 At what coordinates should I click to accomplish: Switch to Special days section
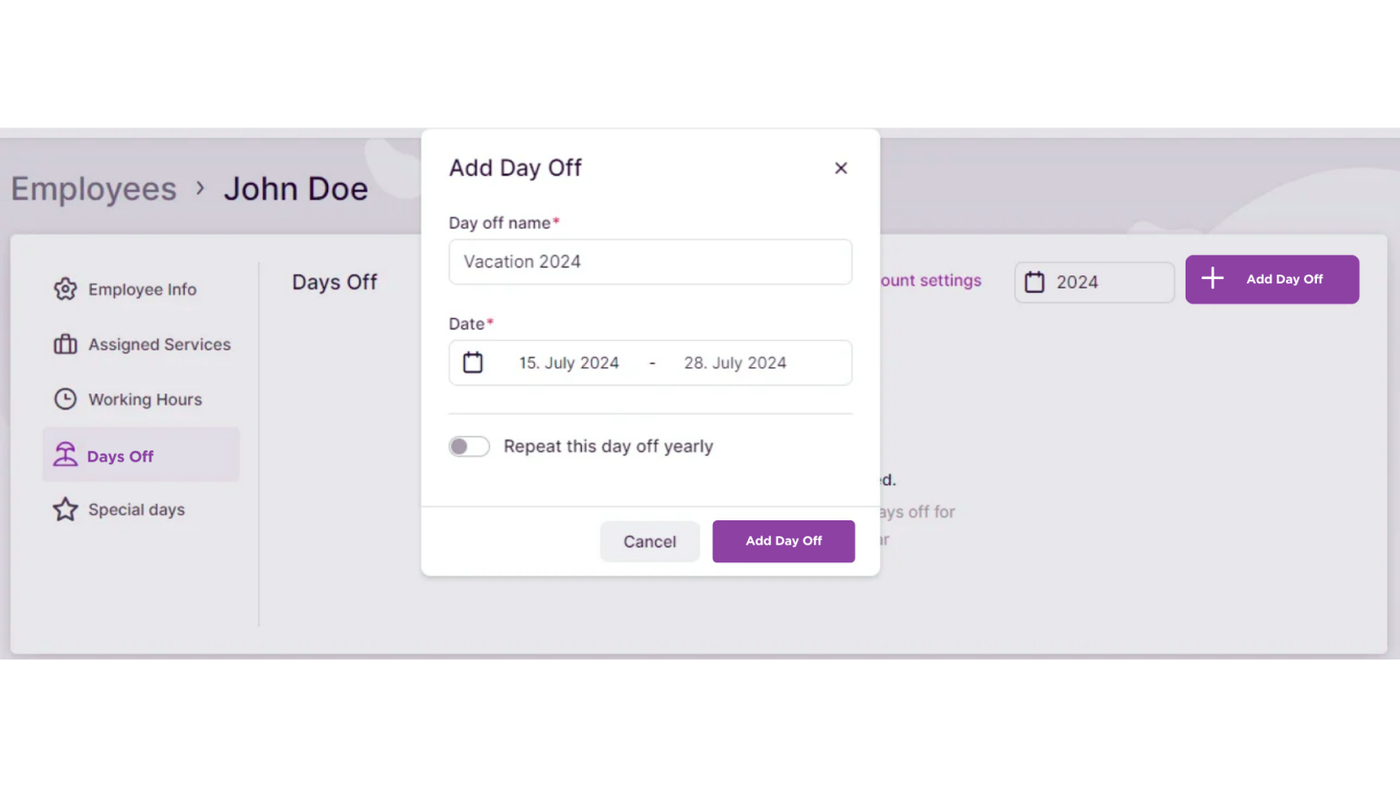click(136, 509)
